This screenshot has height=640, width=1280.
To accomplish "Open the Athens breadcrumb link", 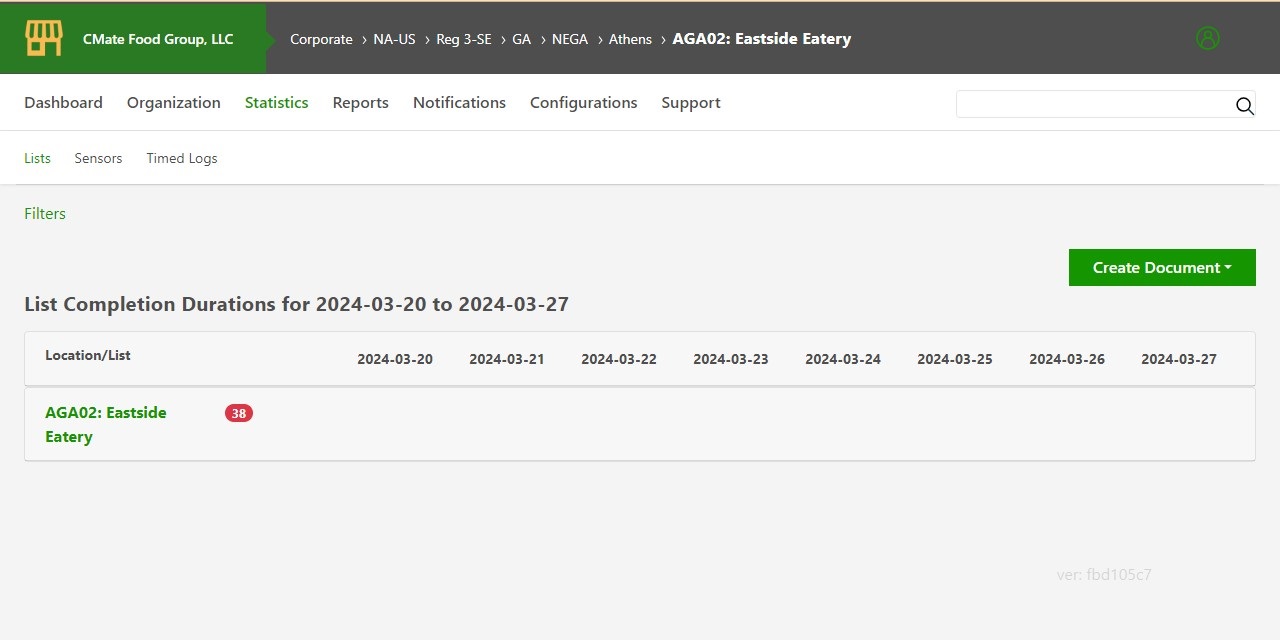I will (x=630, y=39).
